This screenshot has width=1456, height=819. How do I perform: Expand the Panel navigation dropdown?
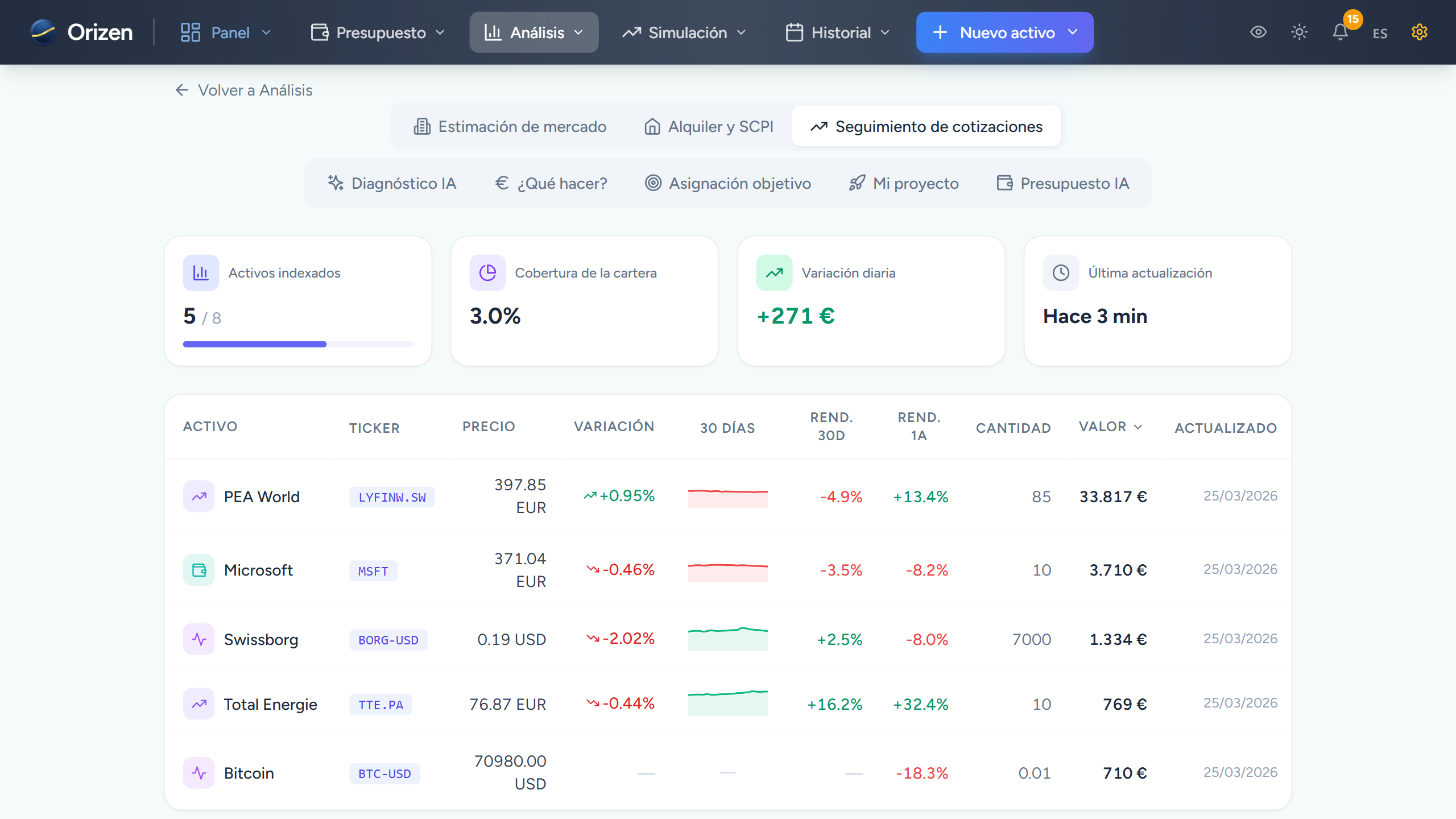coord(267,32)
